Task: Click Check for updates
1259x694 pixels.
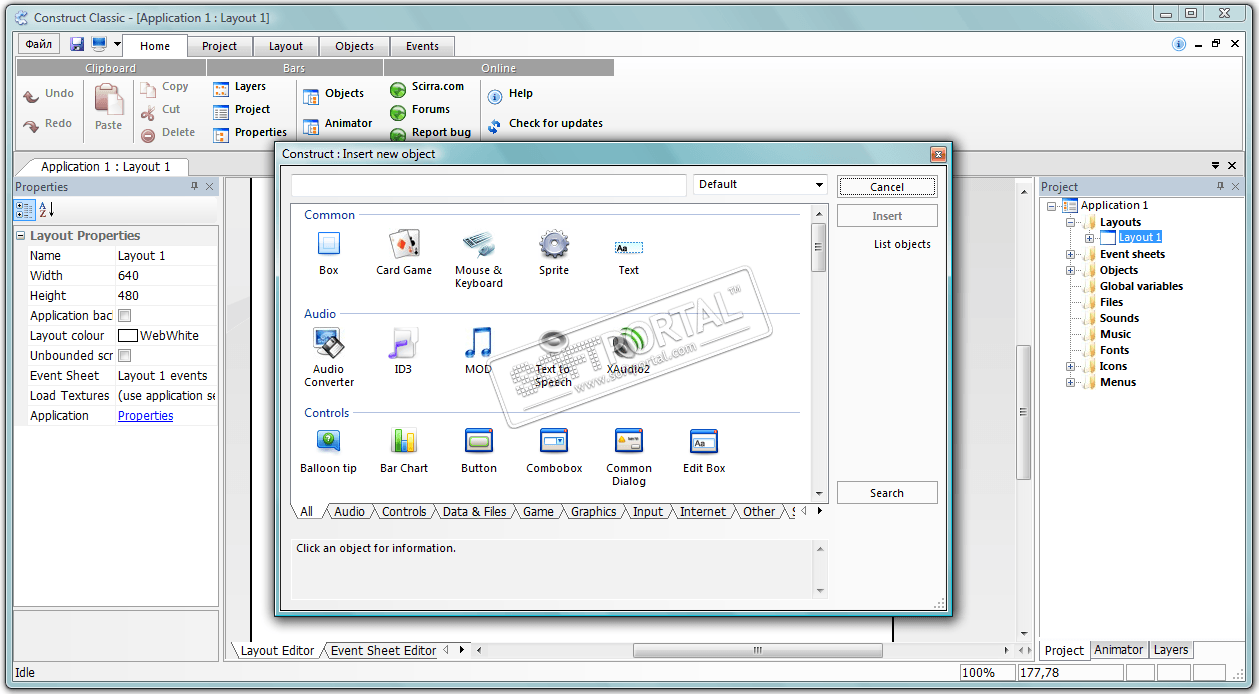Action: pyautogui.click(x=544, y=124)
